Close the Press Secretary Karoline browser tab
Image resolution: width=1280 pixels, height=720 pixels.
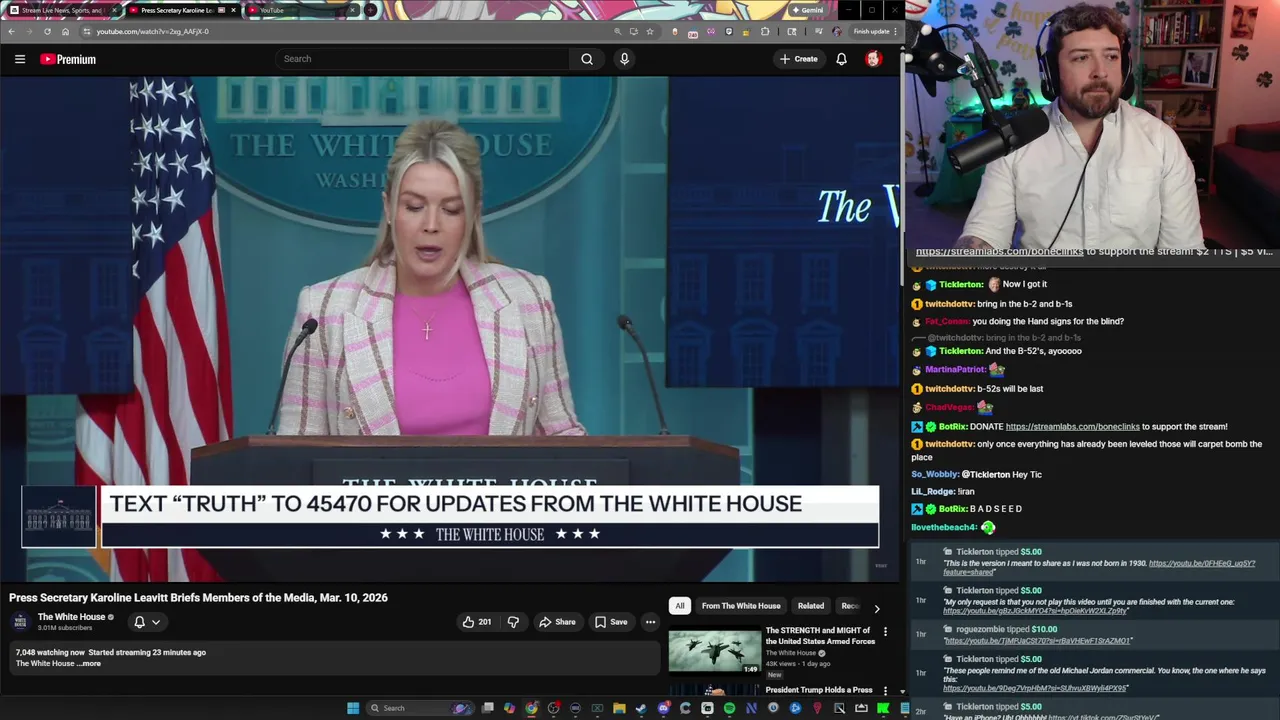click(233, 10)
